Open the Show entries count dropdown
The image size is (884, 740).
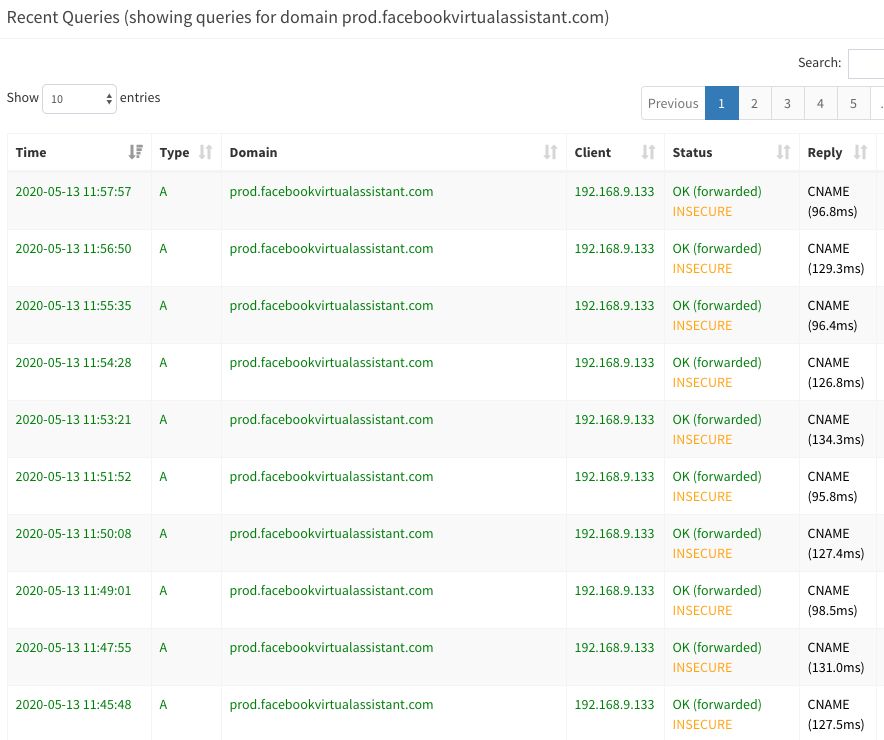[x=79, y=99]
